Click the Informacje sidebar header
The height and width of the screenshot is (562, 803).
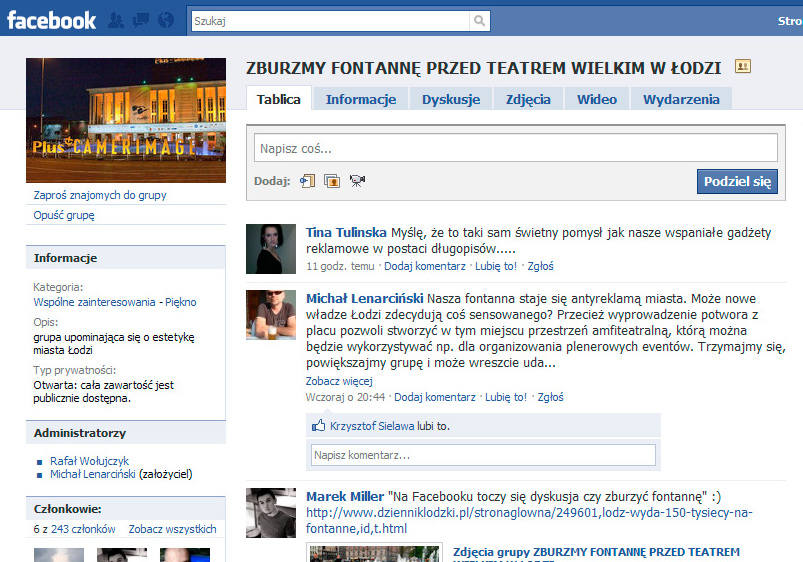(x=126, y=258)
